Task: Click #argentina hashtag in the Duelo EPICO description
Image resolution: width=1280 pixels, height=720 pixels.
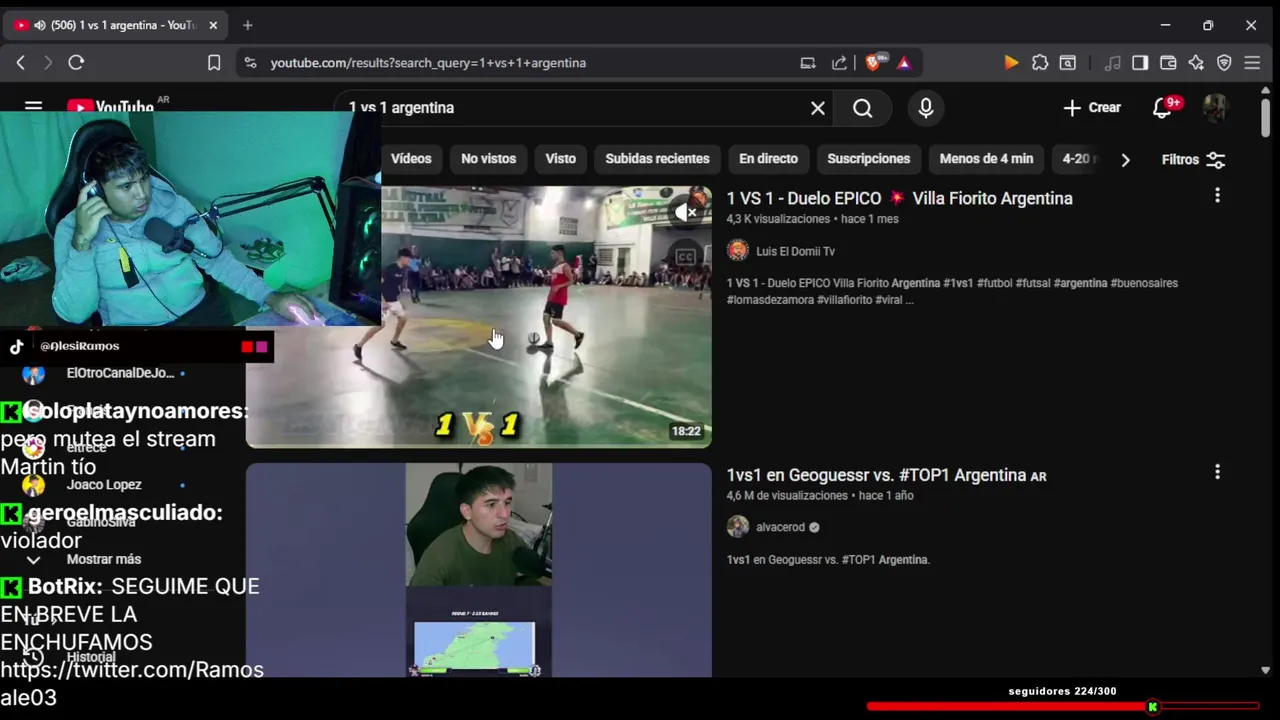Action: 1080,283
